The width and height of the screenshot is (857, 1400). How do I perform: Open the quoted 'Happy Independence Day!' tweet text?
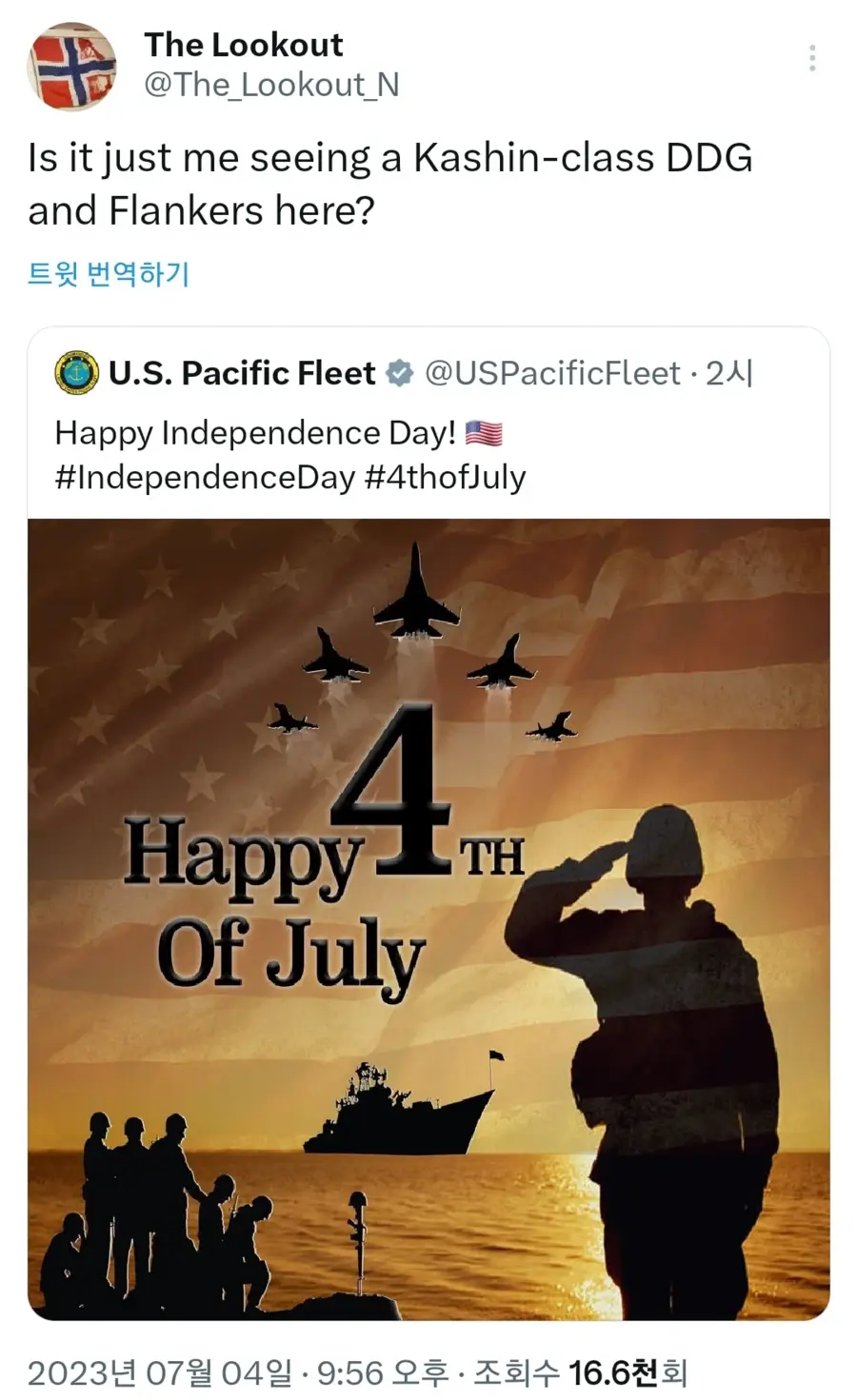[255, 433]
